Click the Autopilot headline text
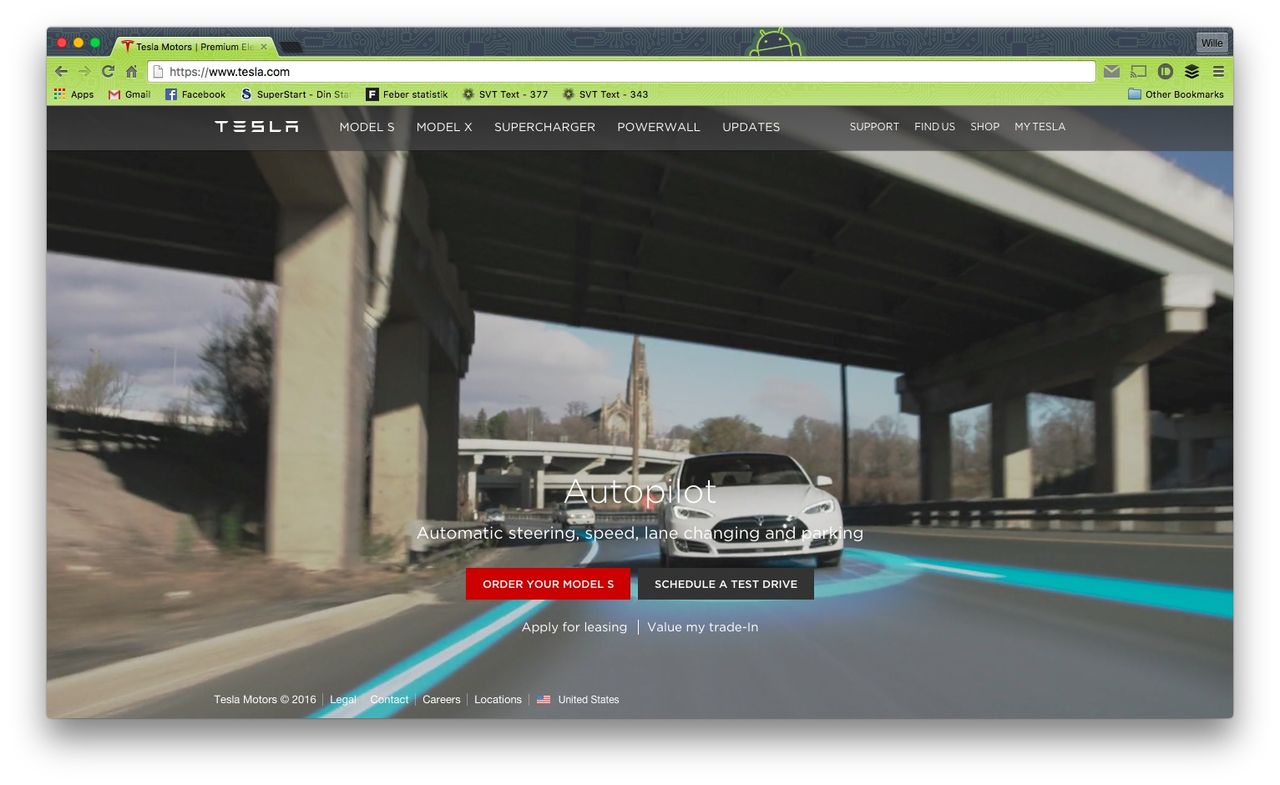The image size is (1280, 785). [x=640, y=492]
